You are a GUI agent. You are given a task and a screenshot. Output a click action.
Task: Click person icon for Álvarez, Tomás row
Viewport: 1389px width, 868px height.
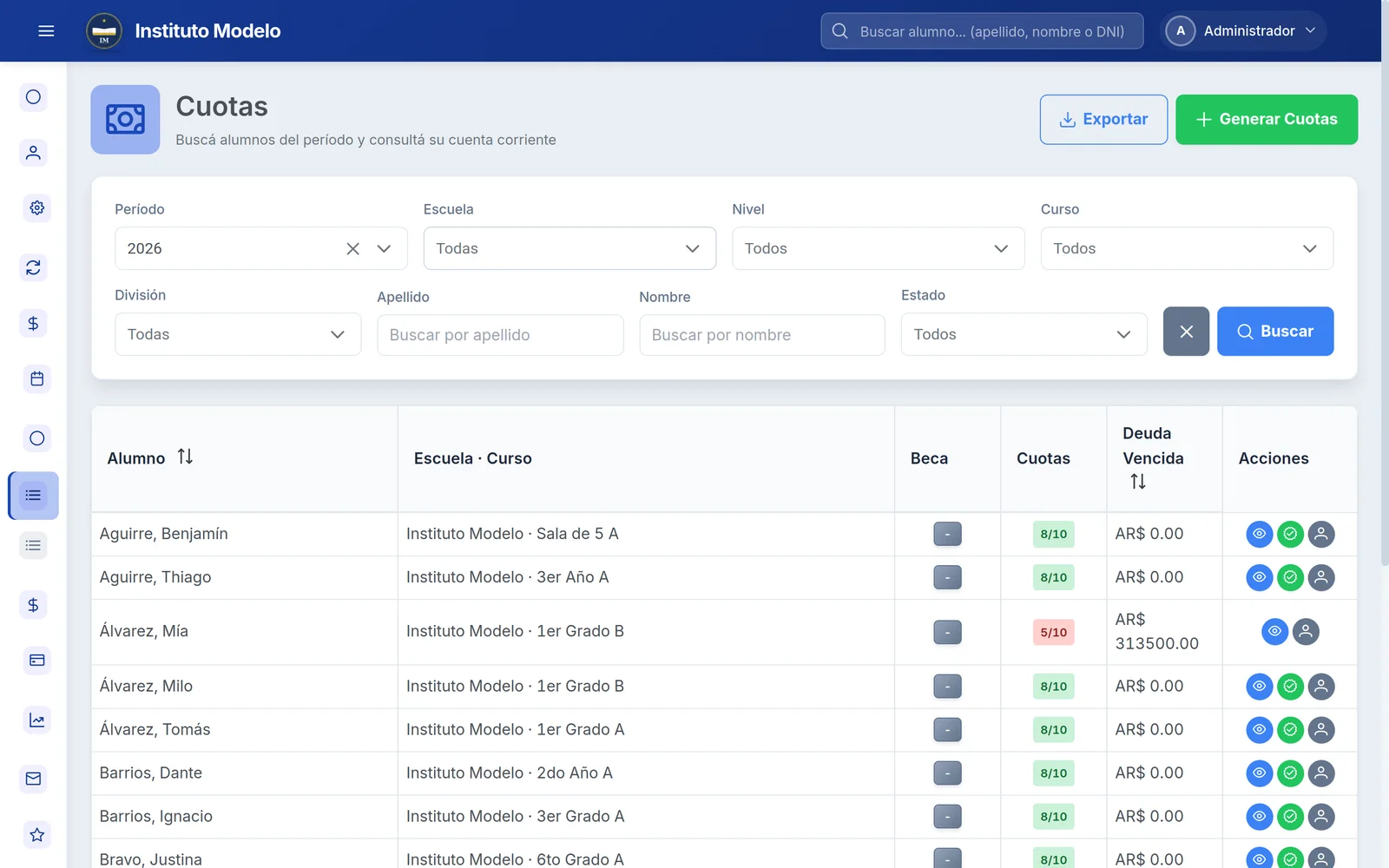click(x=1321, y=730)
